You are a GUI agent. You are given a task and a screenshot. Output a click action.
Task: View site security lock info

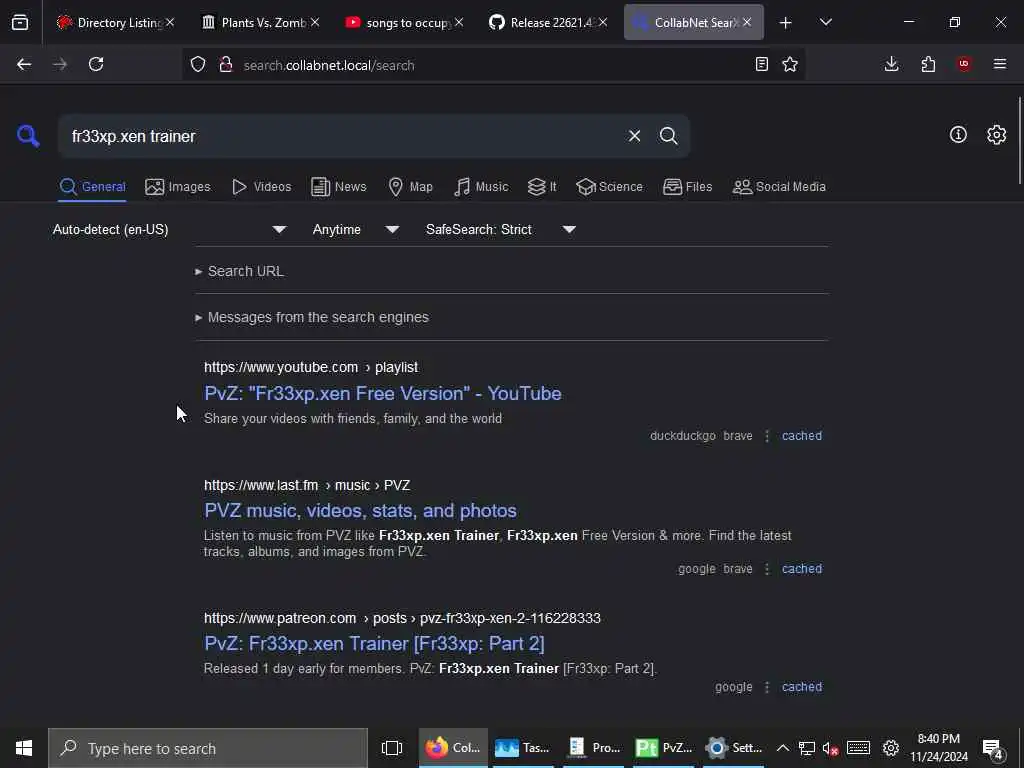tap(226, 65)
